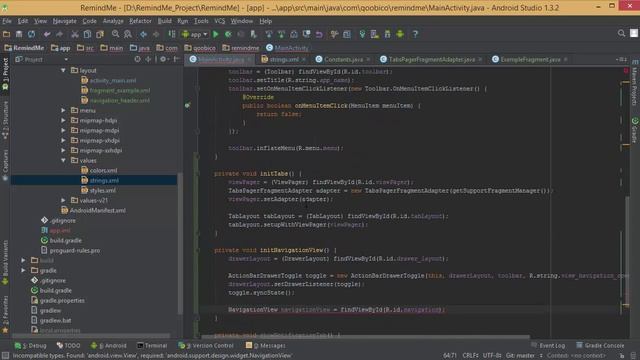Open the Gradle Console panel
This screenshot has width=640, height=360.
tap(600, 345)
